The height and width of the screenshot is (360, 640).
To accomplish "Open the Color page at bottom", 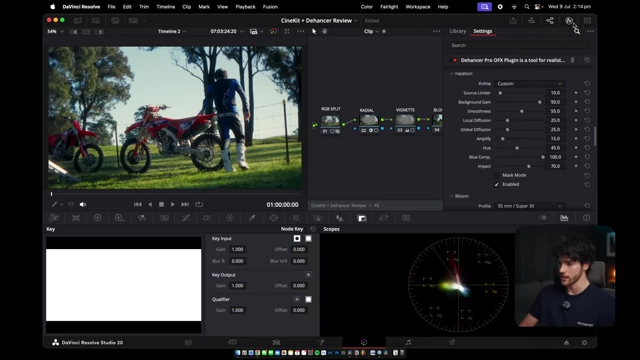I will click(x=364, y=342).
